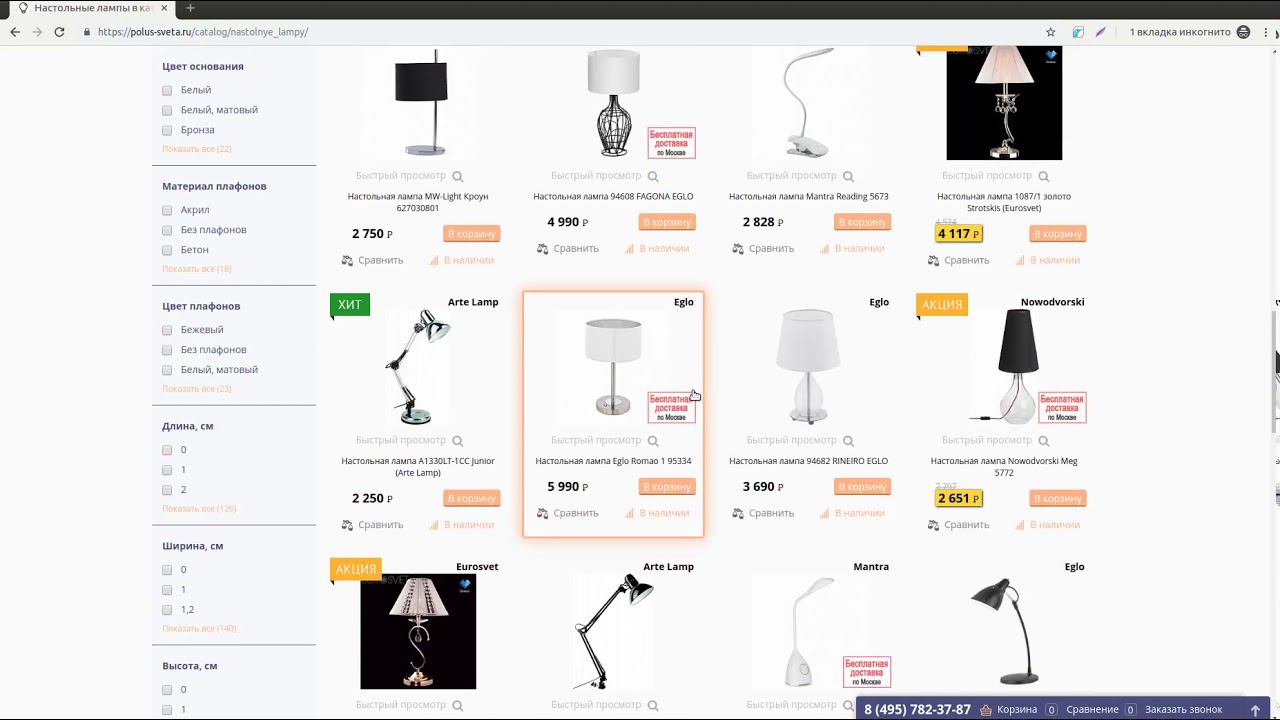The height and width of the screenshot is (720, 1280).
Task: Check the Бежевый shade color filter
Action: pos(167,330)
